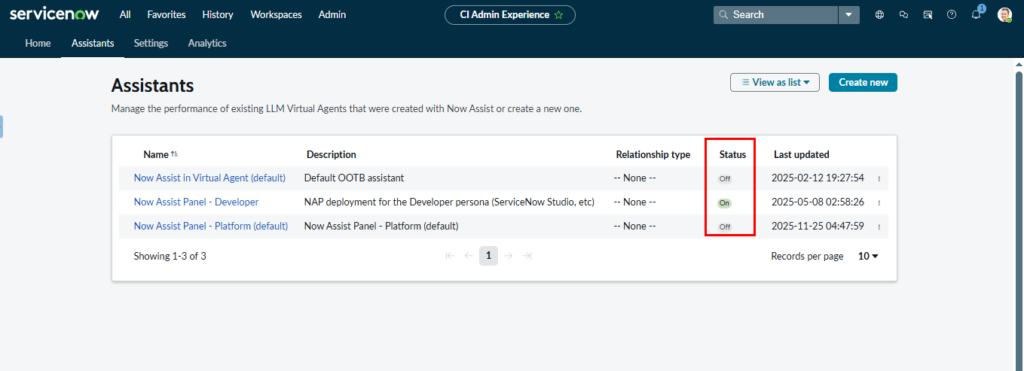Open the All menu
1024x371 pixels.
pos(125,14)
